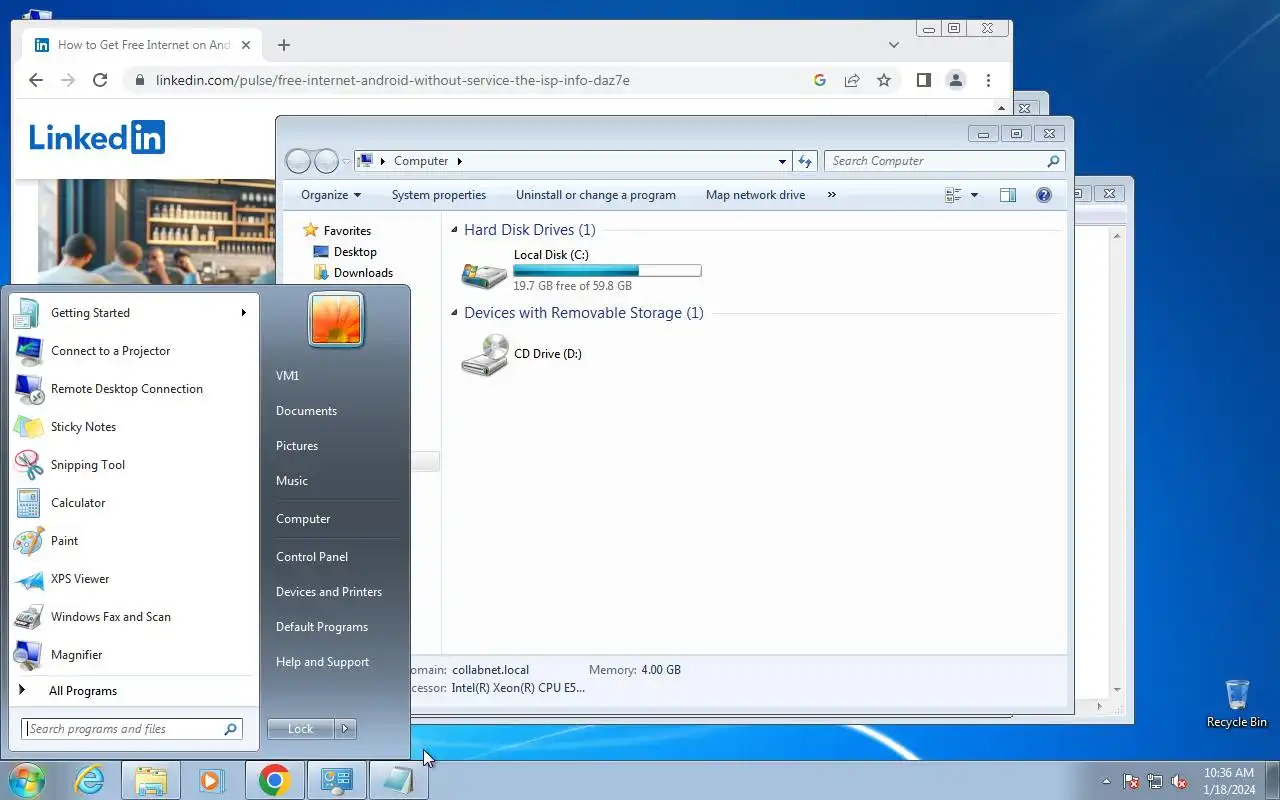
Task: Open Music from Start menu
Action: 292,481
